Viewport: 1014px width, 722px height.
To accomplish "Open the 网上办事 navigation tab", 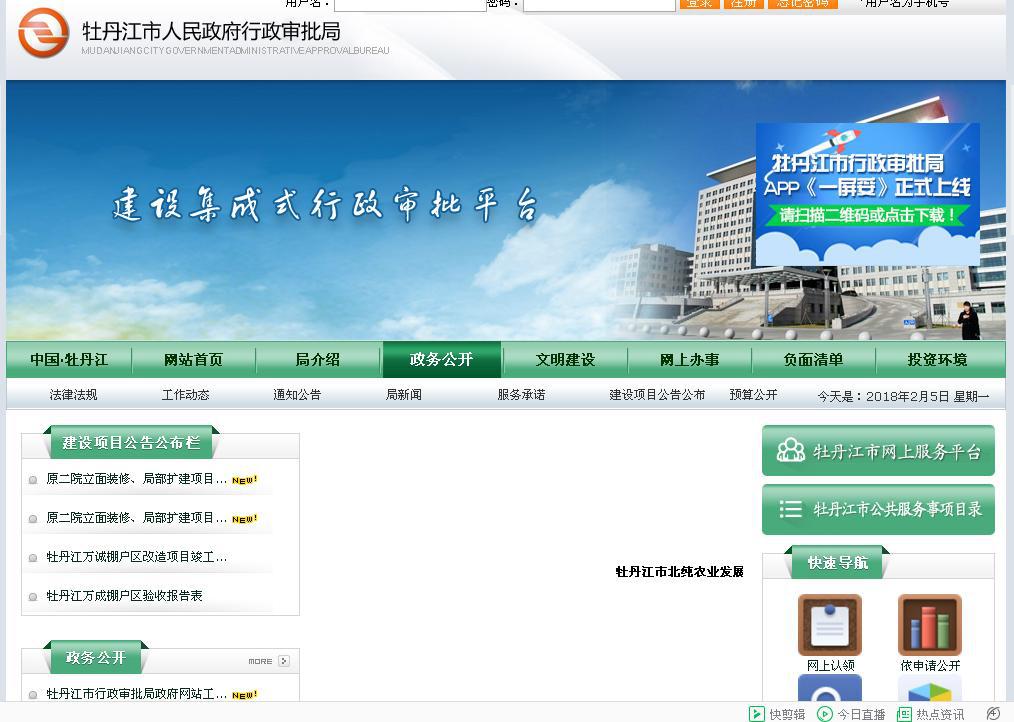I will click(689, 360).
